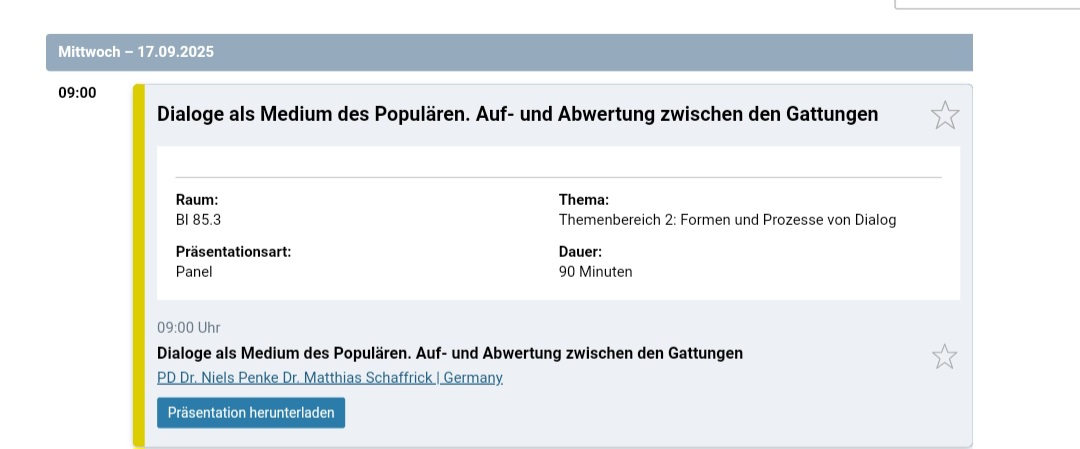Star the 09:00 Uhr presentation entry
This screenshot has width=1080, height=449.
(944, 356)
